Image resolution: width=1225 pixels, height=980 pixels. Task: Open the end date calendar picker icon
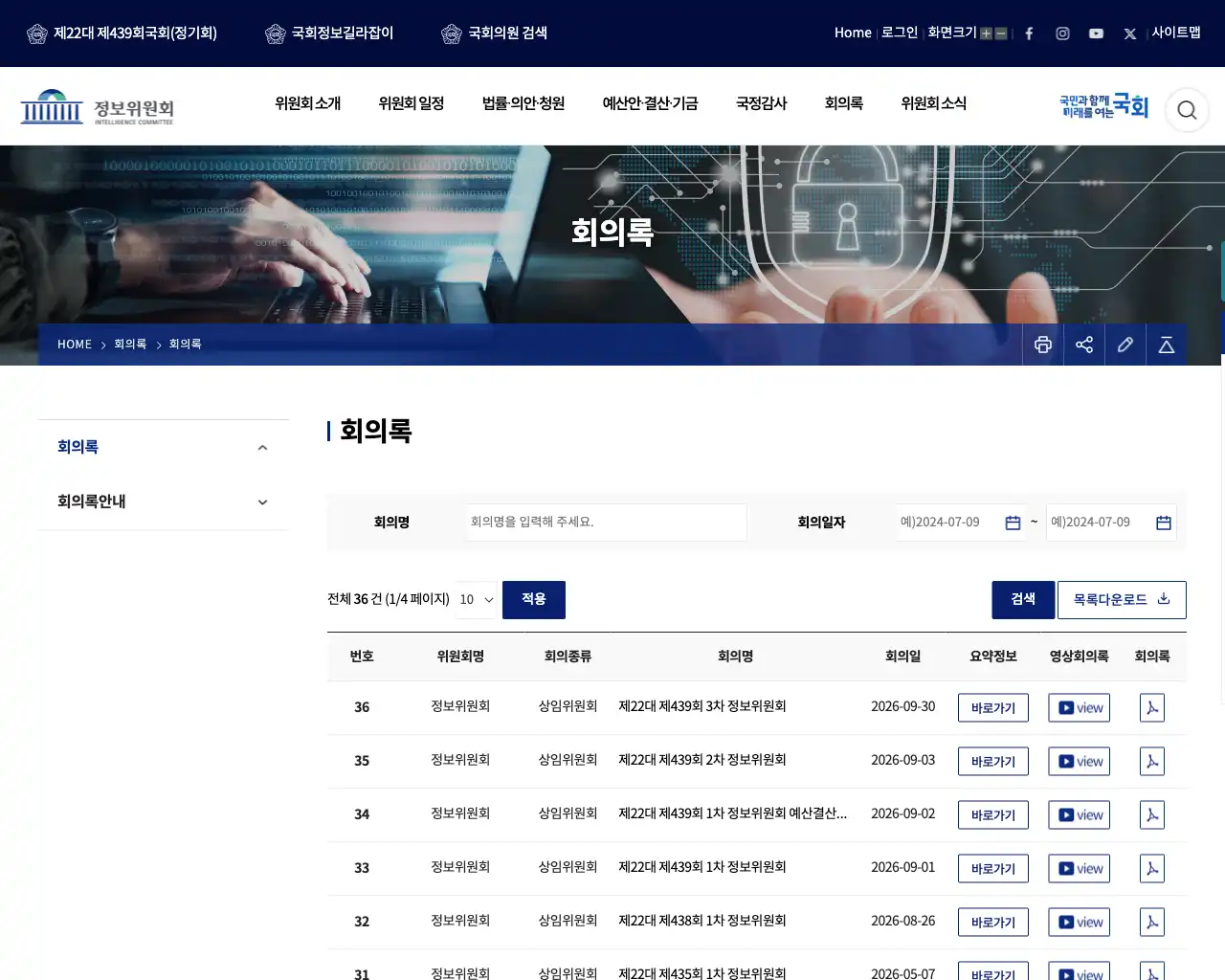pos(1164,523)
